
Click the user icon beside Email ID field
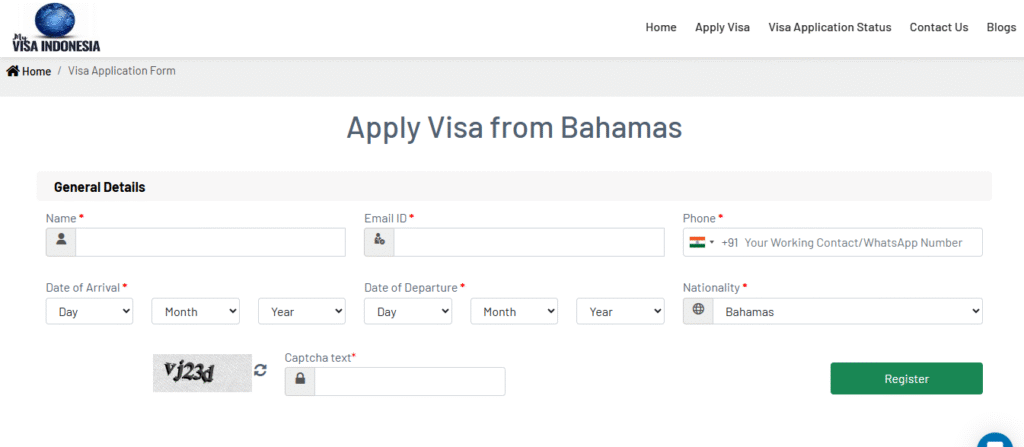point(379,241)
